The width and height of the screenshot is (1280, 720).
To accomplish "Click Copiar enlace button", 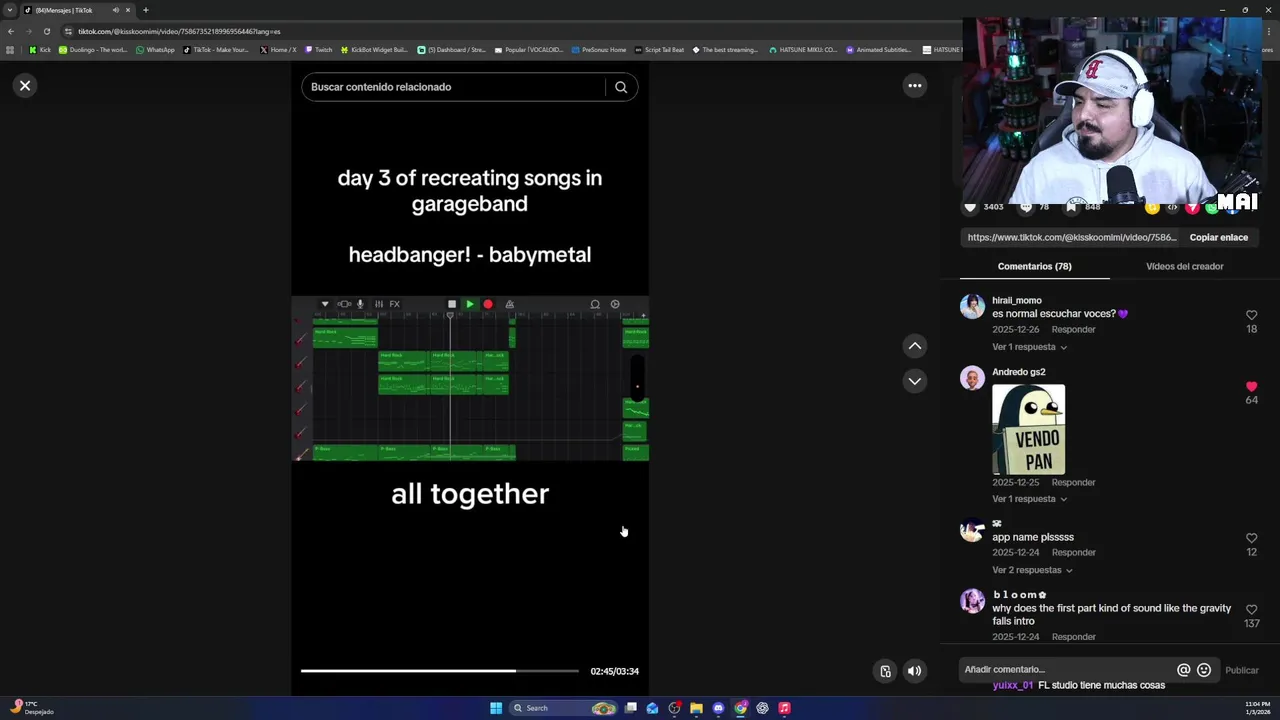I will (x=1218, y=238).
